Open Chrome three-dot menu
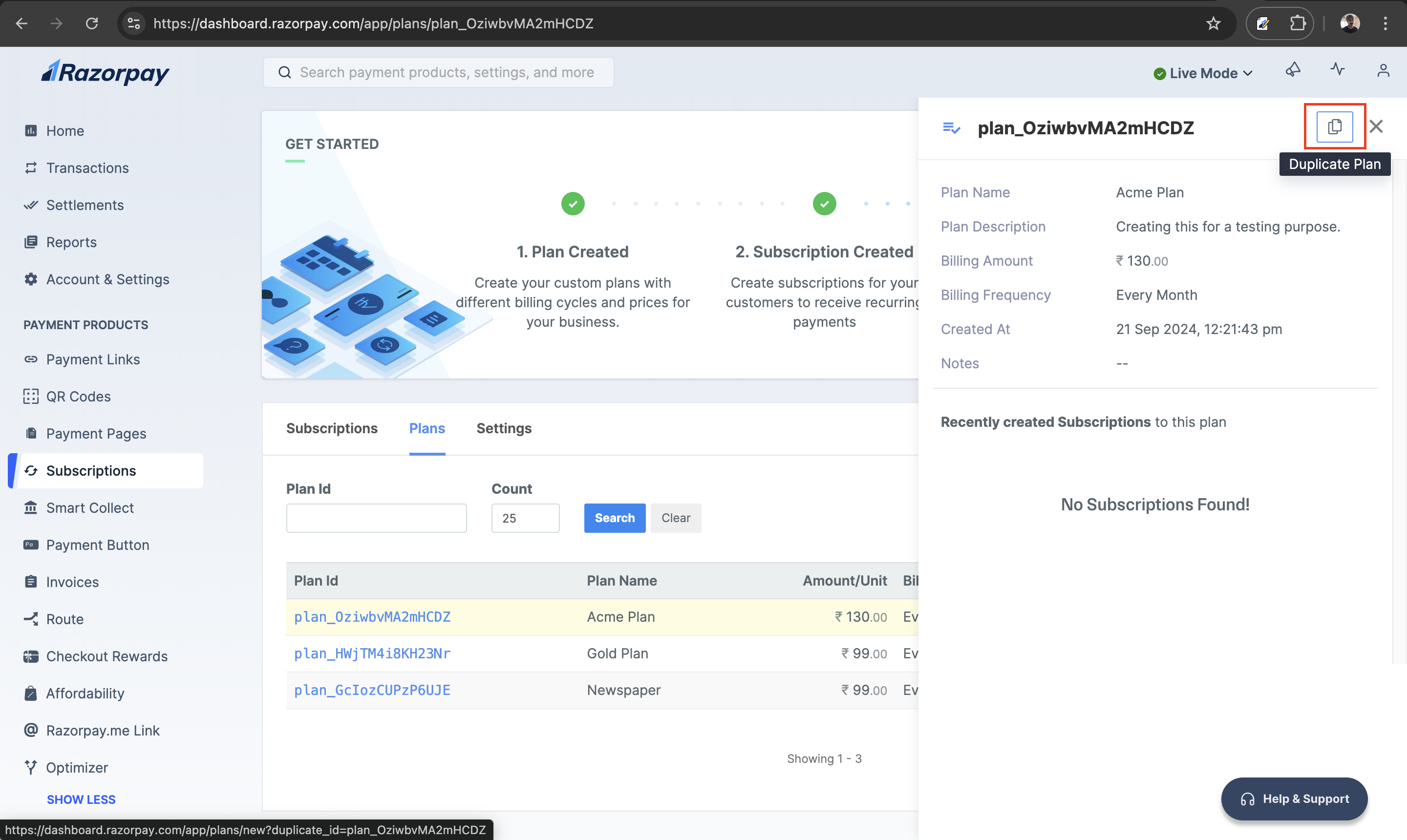The height and width of the screenshot is (840, 1407). pyautogui.click(x=1385, y=23)
